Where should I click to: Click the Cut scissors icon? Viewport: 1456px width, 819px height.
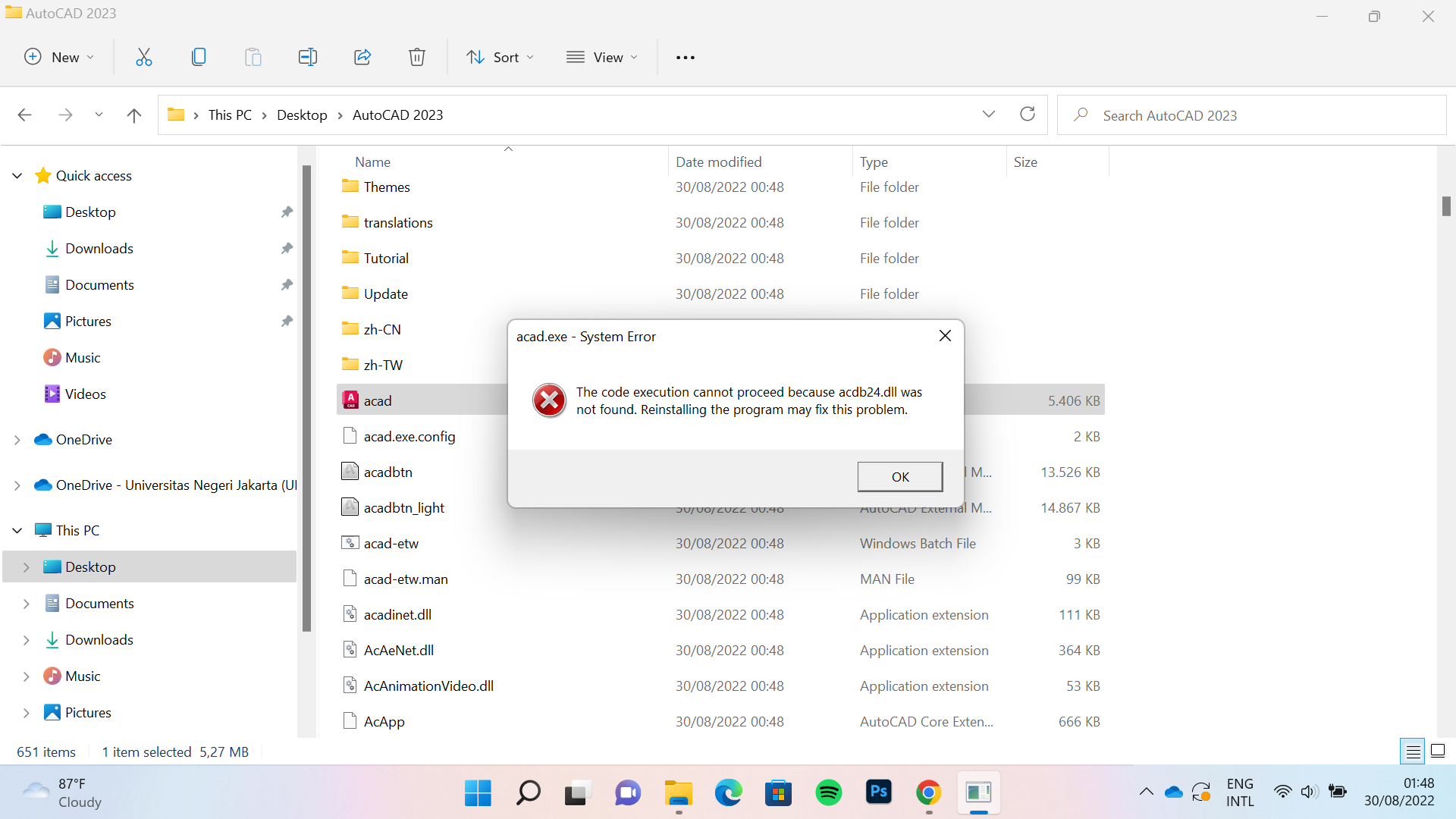143,57
